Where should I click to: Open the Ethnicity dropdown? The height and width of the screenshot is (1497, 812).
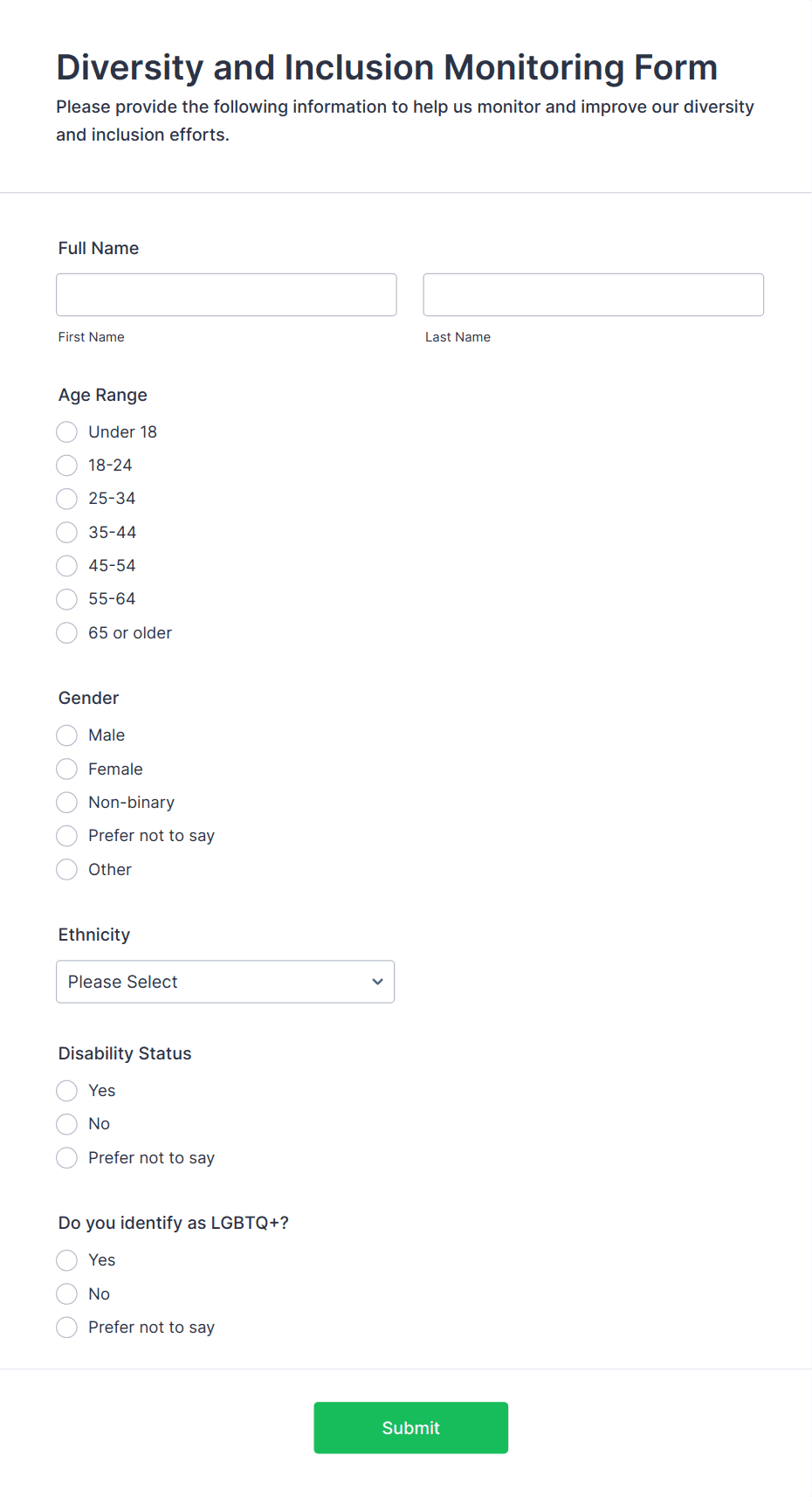225,982
